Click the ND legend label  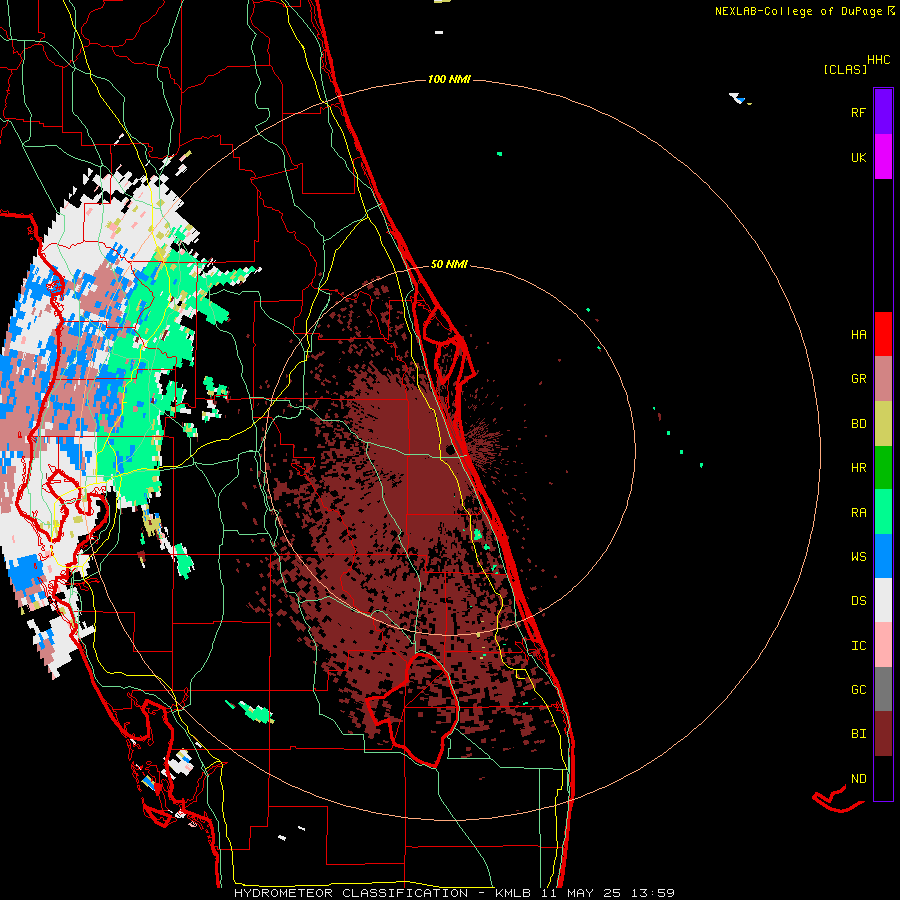coord(858,779)
